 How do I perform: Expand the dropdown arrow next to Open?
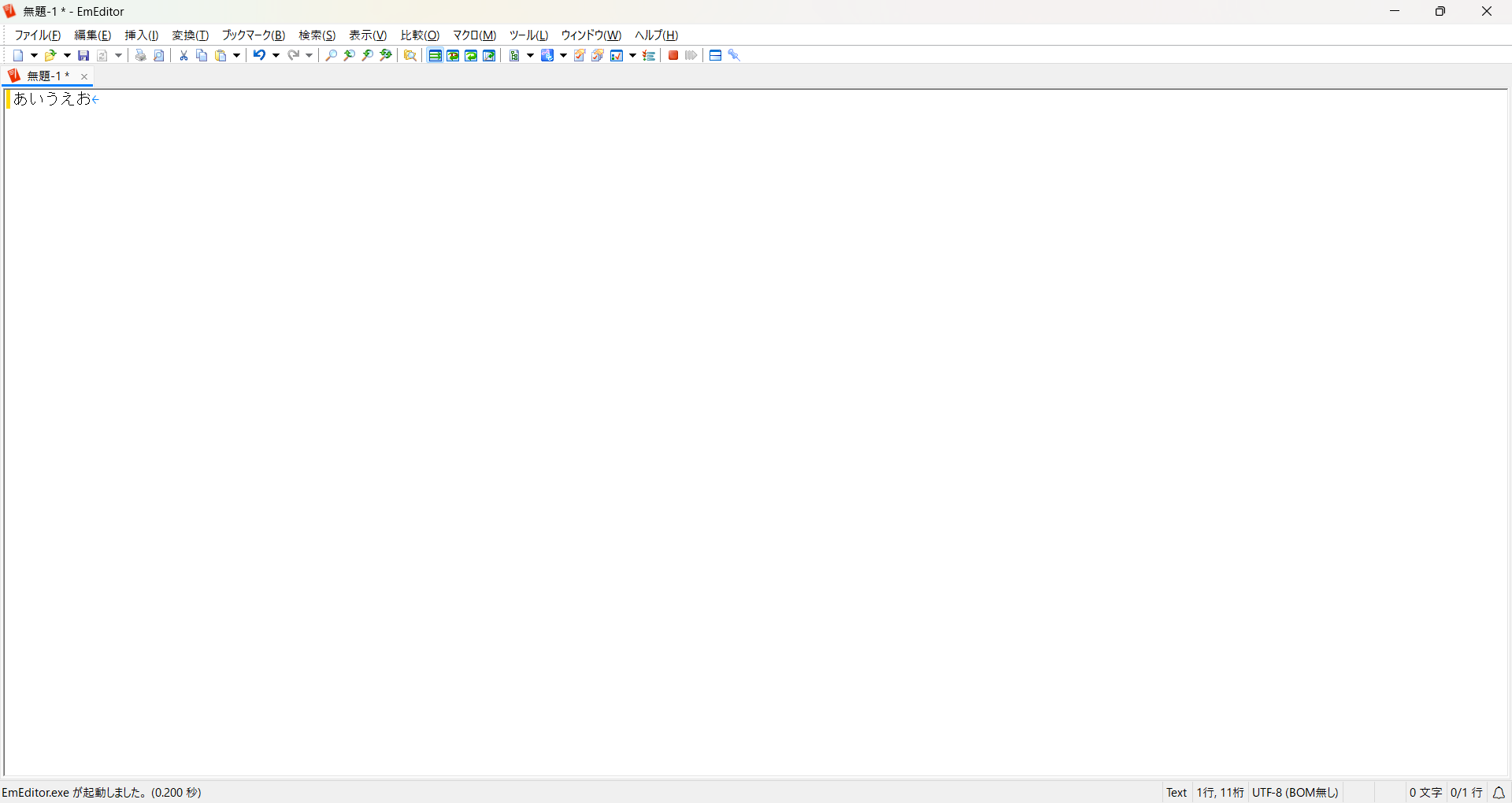pyautogui.click(x=67, y=55)
